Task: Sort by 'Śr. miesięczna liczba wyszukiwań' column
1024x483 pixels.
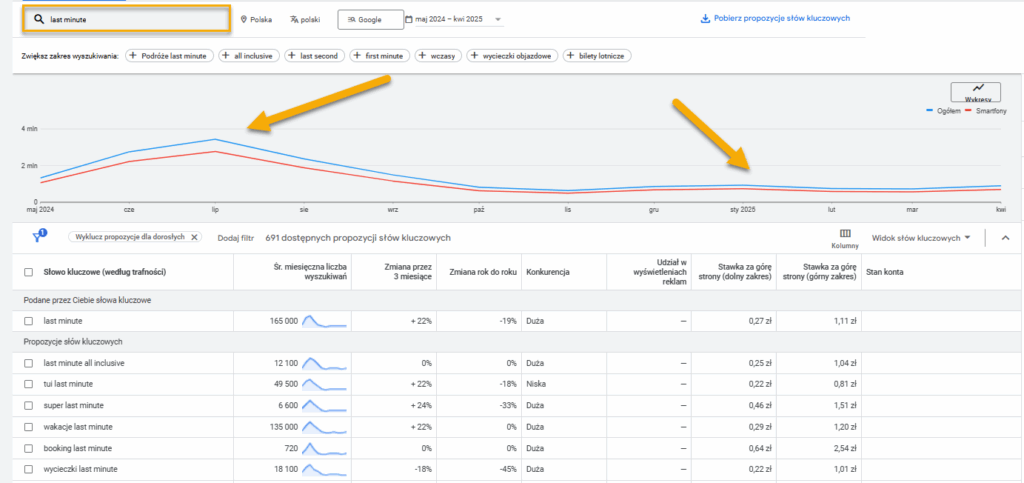Action: tap(310, 271)
